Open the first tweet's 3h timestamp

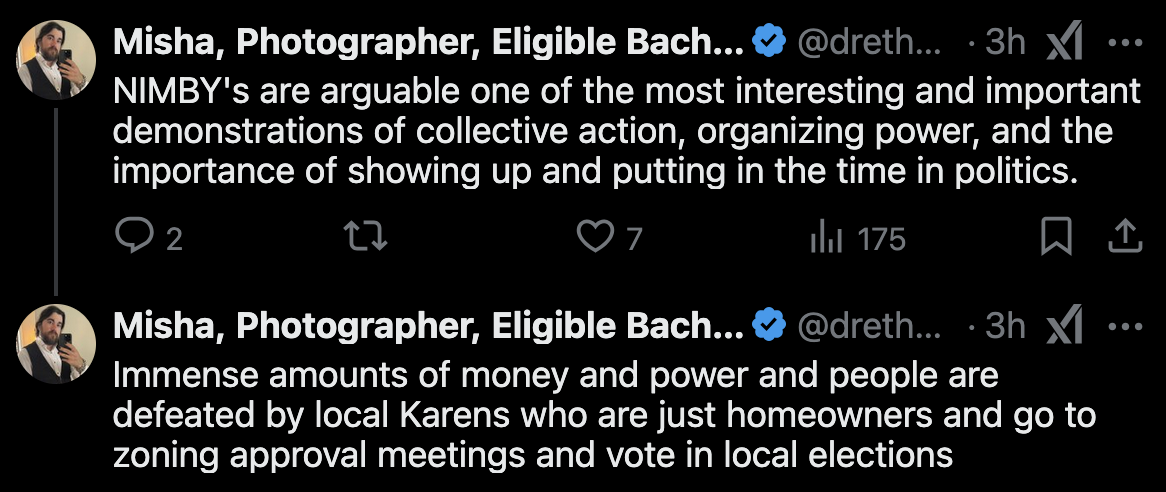click(x=1005, y=42)
